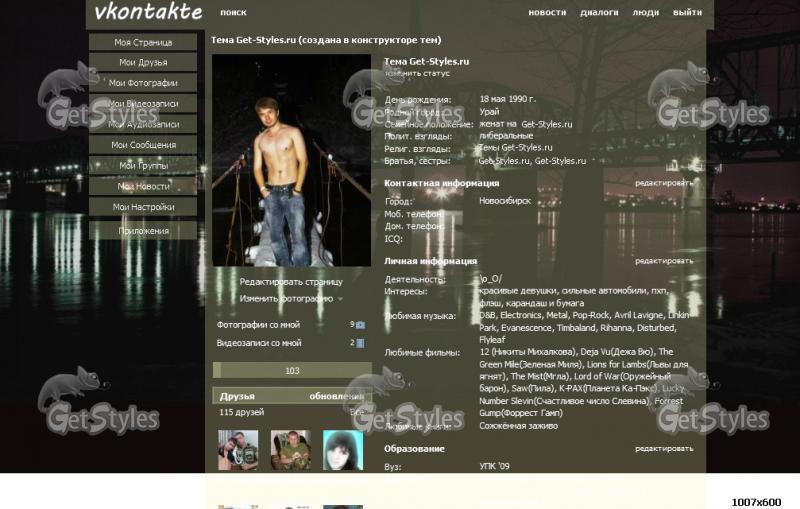
Task: Open Моя Страница in the sidebar
Action: point(143,42)
